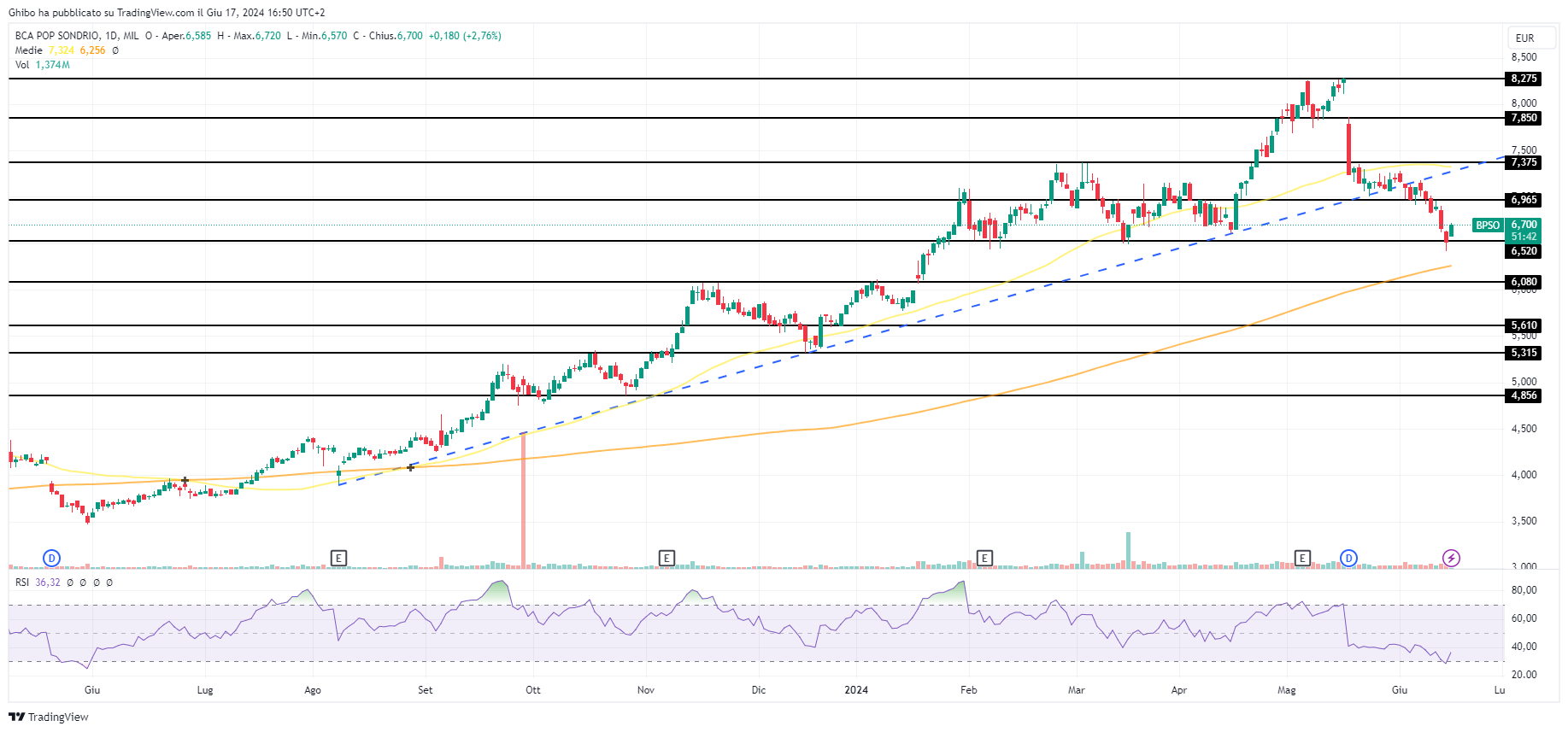Screen dimensions: 1568x732
Task: Select the 8,275 horizontal level label
Action: pos(1524,79)
